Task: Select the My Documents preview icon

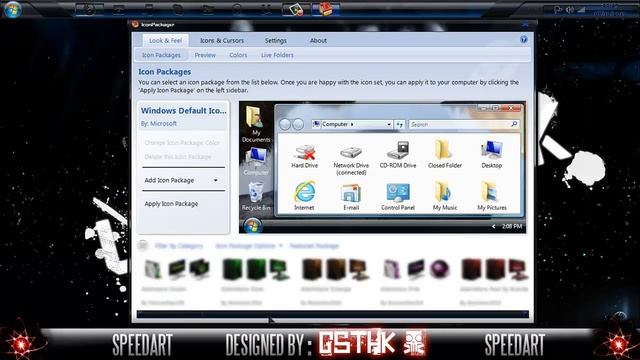Action: click(x=255, y=118)
